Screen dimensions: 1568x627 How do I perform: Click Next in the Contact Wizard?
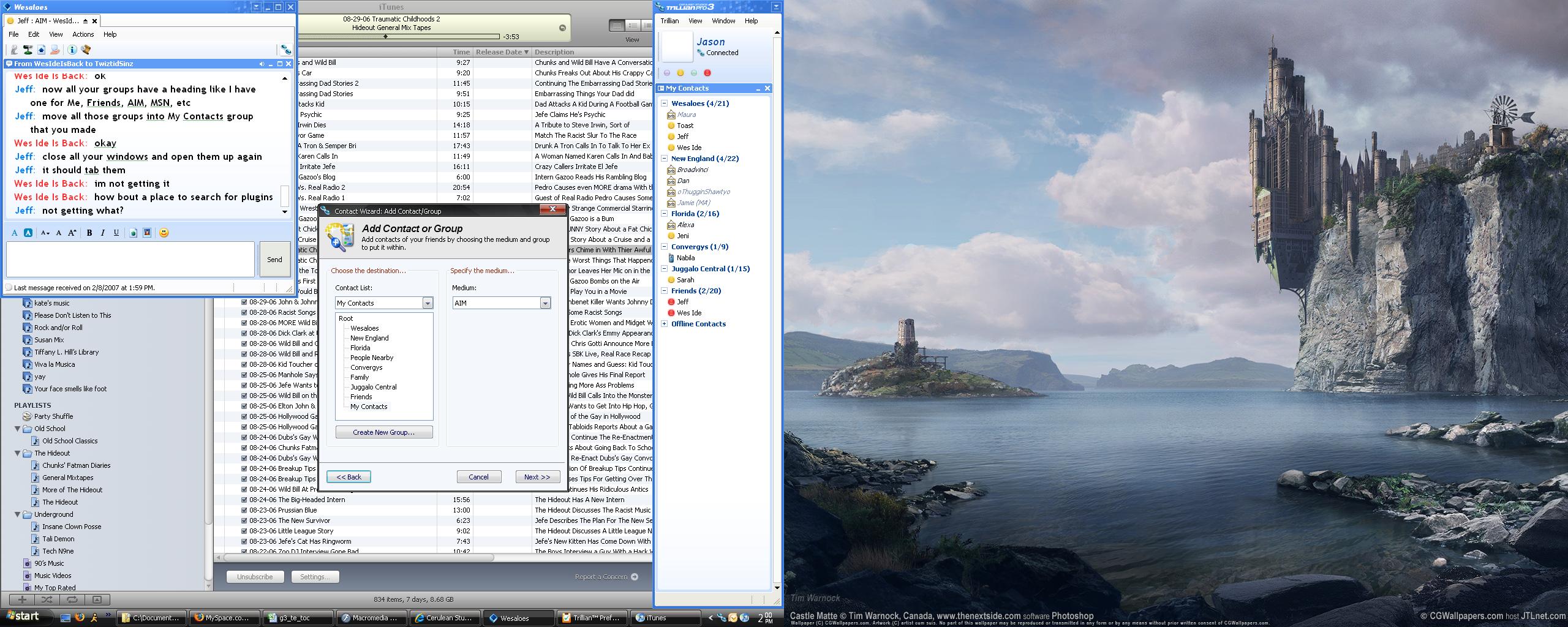537,477
